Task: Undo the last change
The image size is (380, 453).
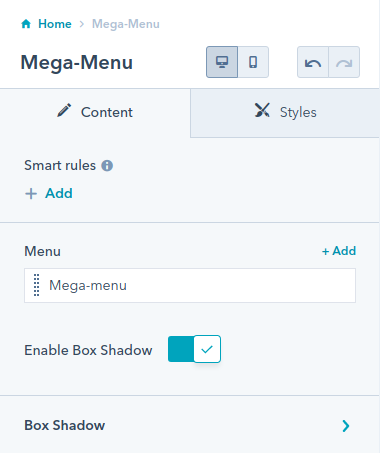Action: [x=313, y=62]
